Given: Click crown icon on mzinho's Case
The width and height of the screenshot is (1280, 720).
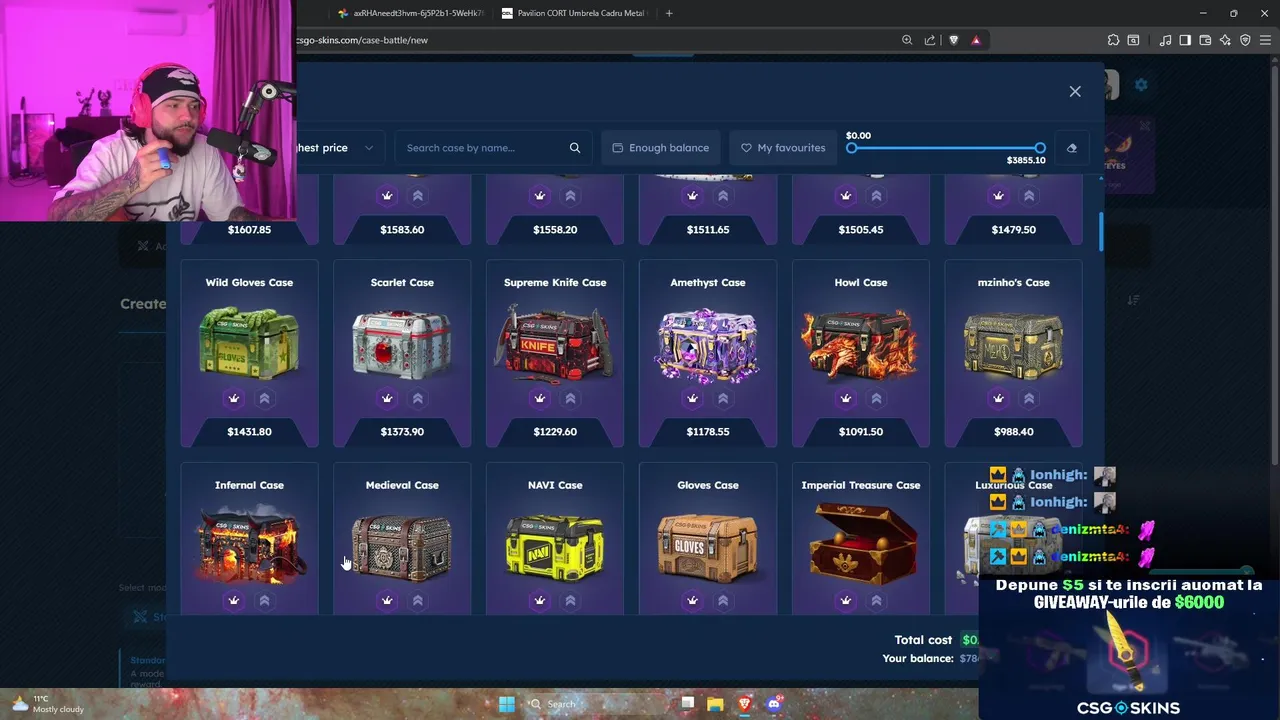Looking at the screenshot, I should [998, 398].
